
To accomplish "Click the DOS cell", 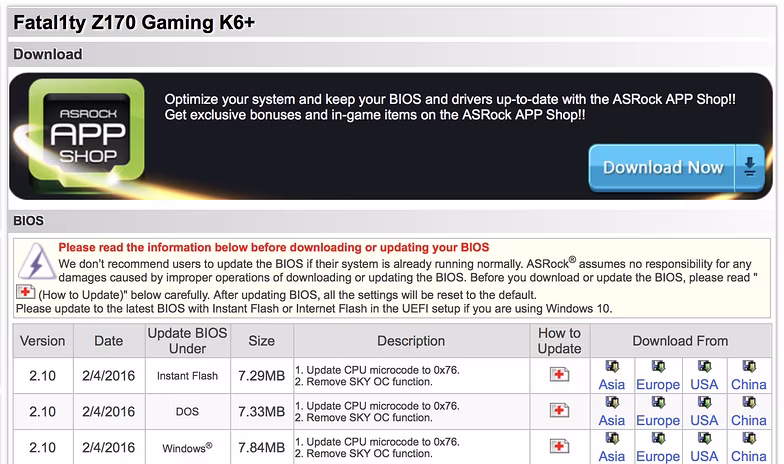I will point(188,412).
